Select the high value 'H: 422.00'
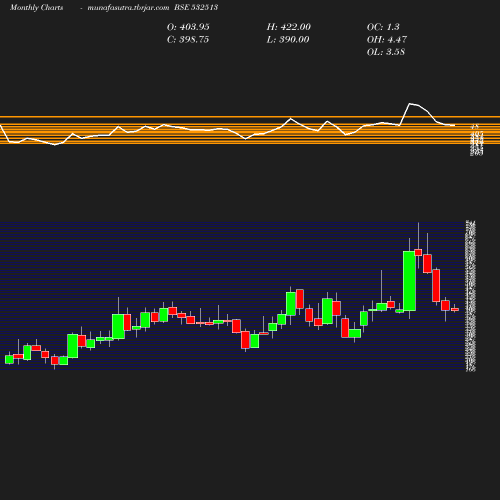The height and width of the screenshot is (500, 500). [289, 27]
